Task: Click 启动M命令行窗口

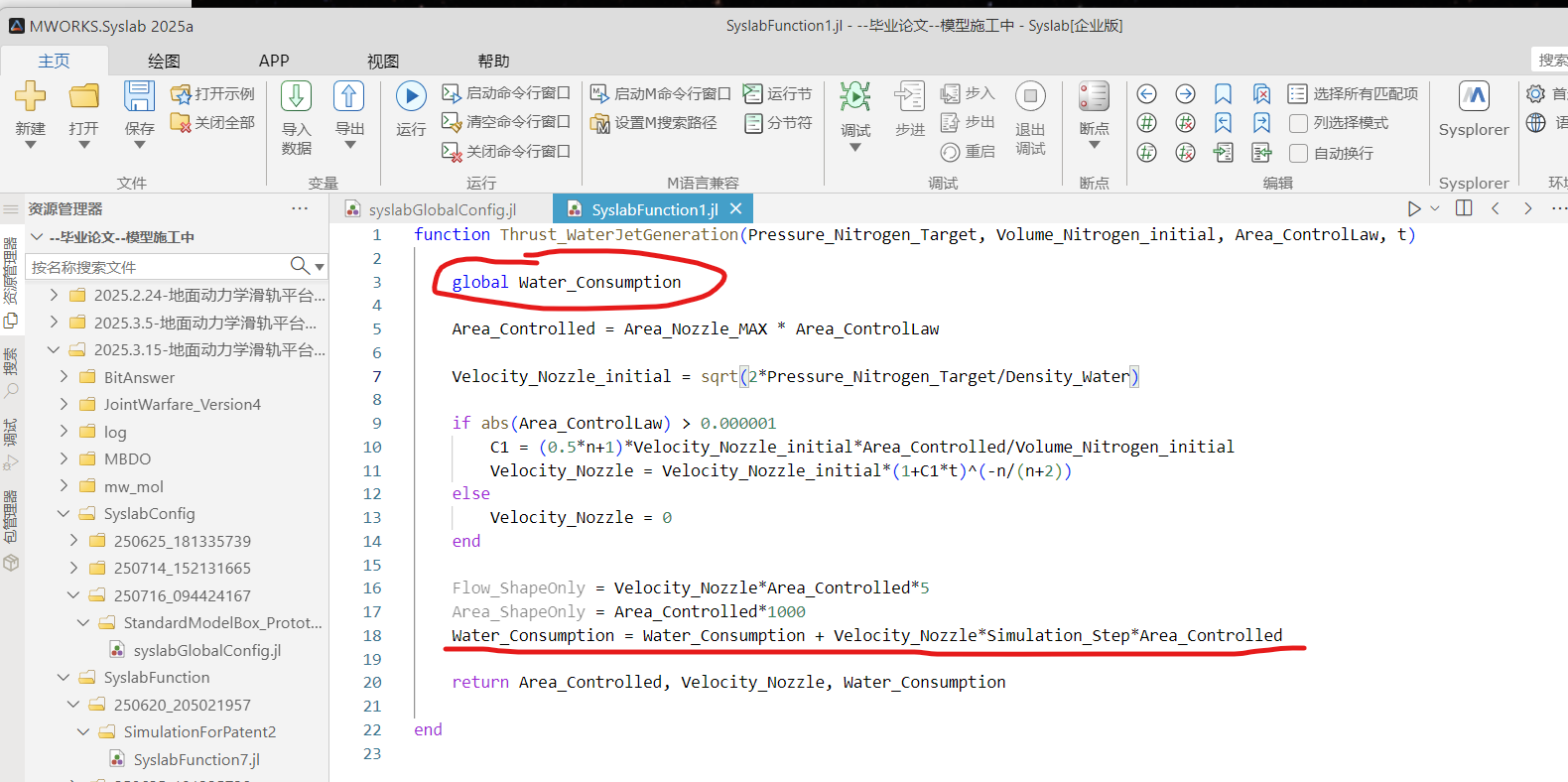Action: (x=660, y=93)
